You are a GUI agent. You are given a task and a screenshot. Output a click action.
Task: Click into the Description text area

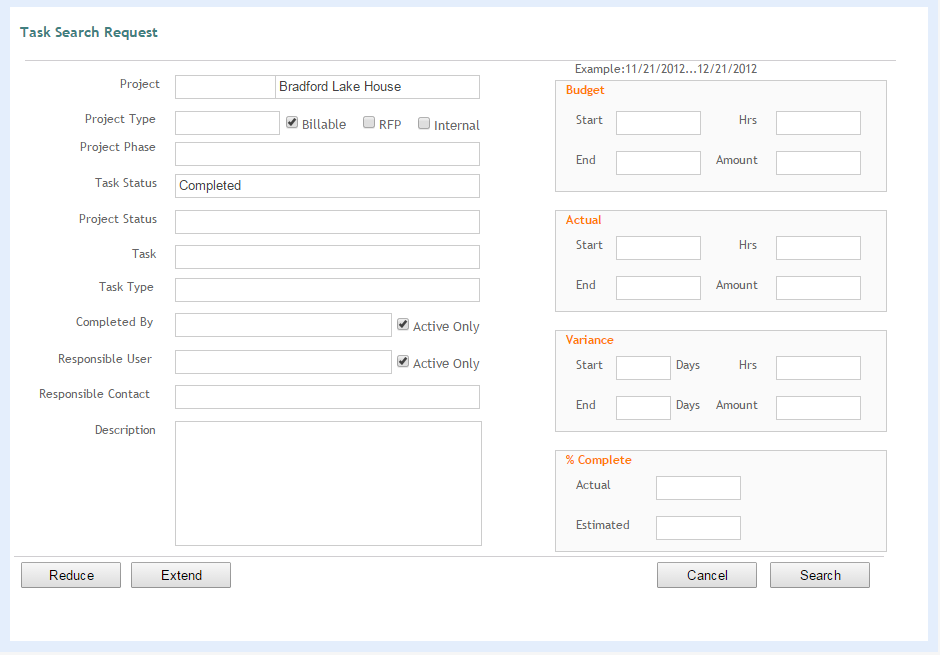(x=328, y=483)
